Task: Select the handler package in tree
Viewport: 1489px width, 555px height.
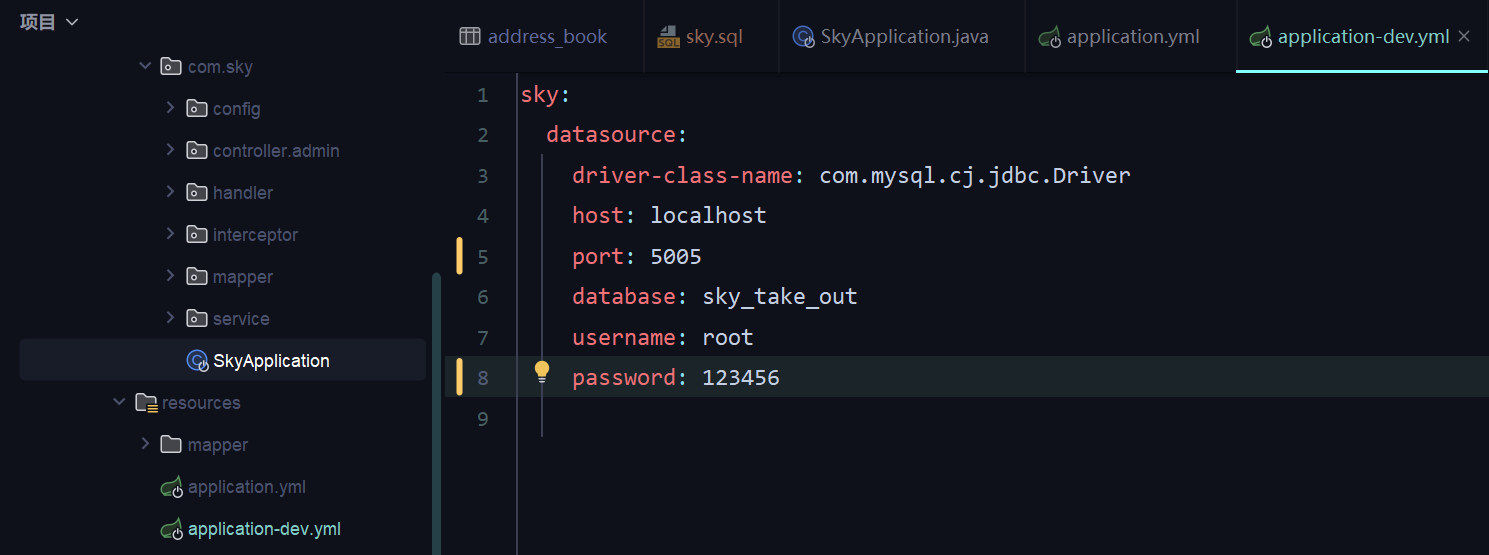Action: pyautogui.click(x=242, y=193)
